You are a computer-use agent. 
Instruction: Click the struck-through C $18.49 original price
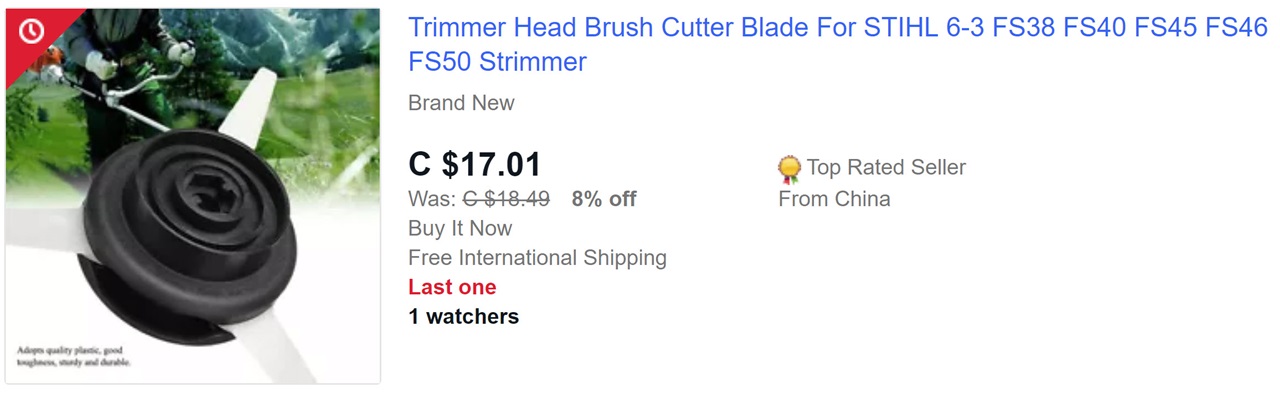click(506, 199)
